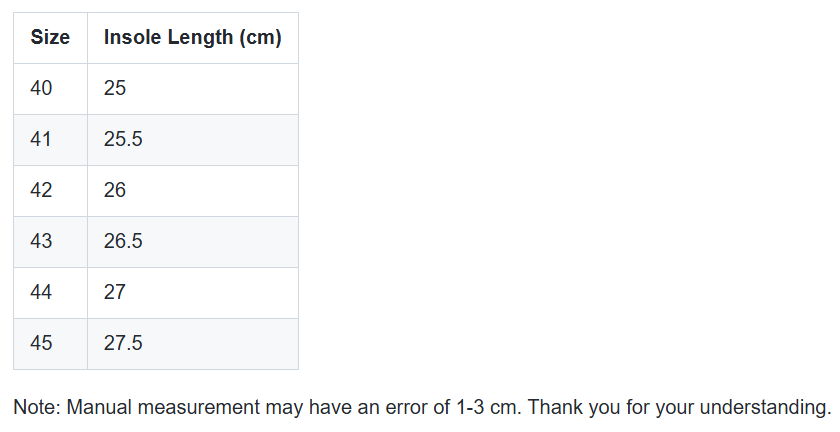The height and width of the screenshot is (432, 840).
Task: Click the manual measurement note text
Action: pos(422,407)
